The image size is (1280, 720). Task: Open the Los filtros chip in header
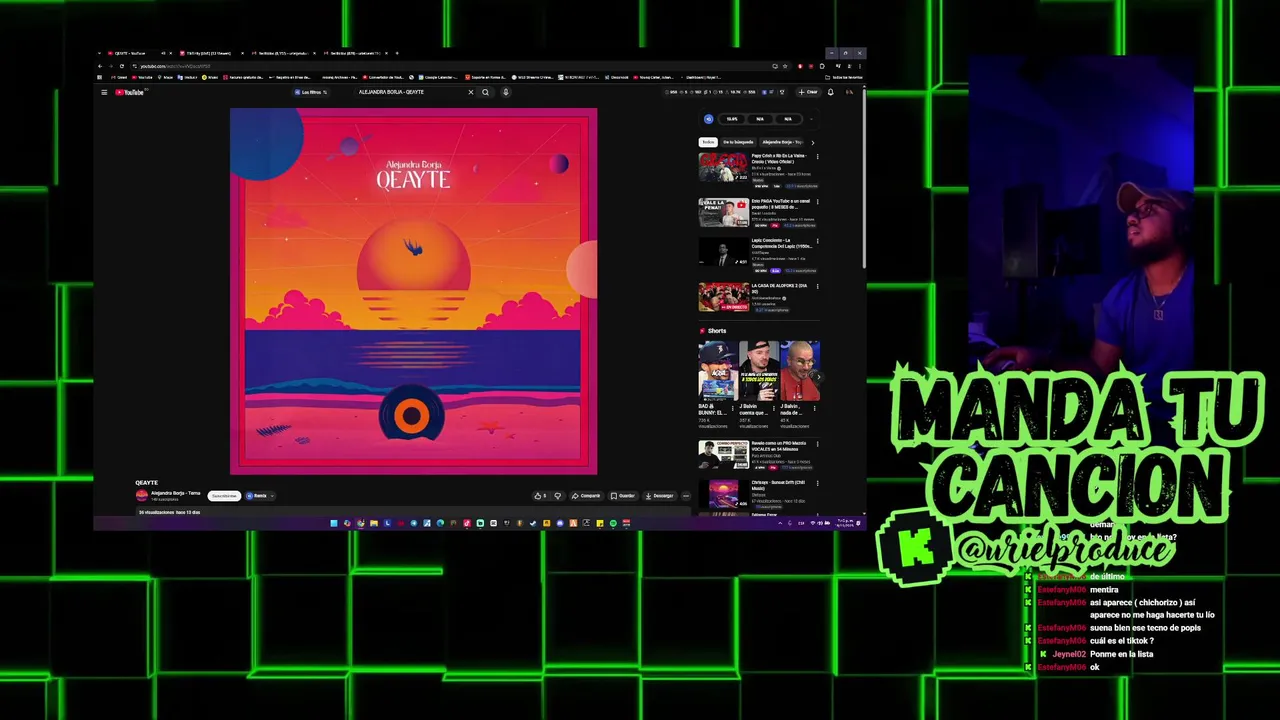[x=311, y=92]
